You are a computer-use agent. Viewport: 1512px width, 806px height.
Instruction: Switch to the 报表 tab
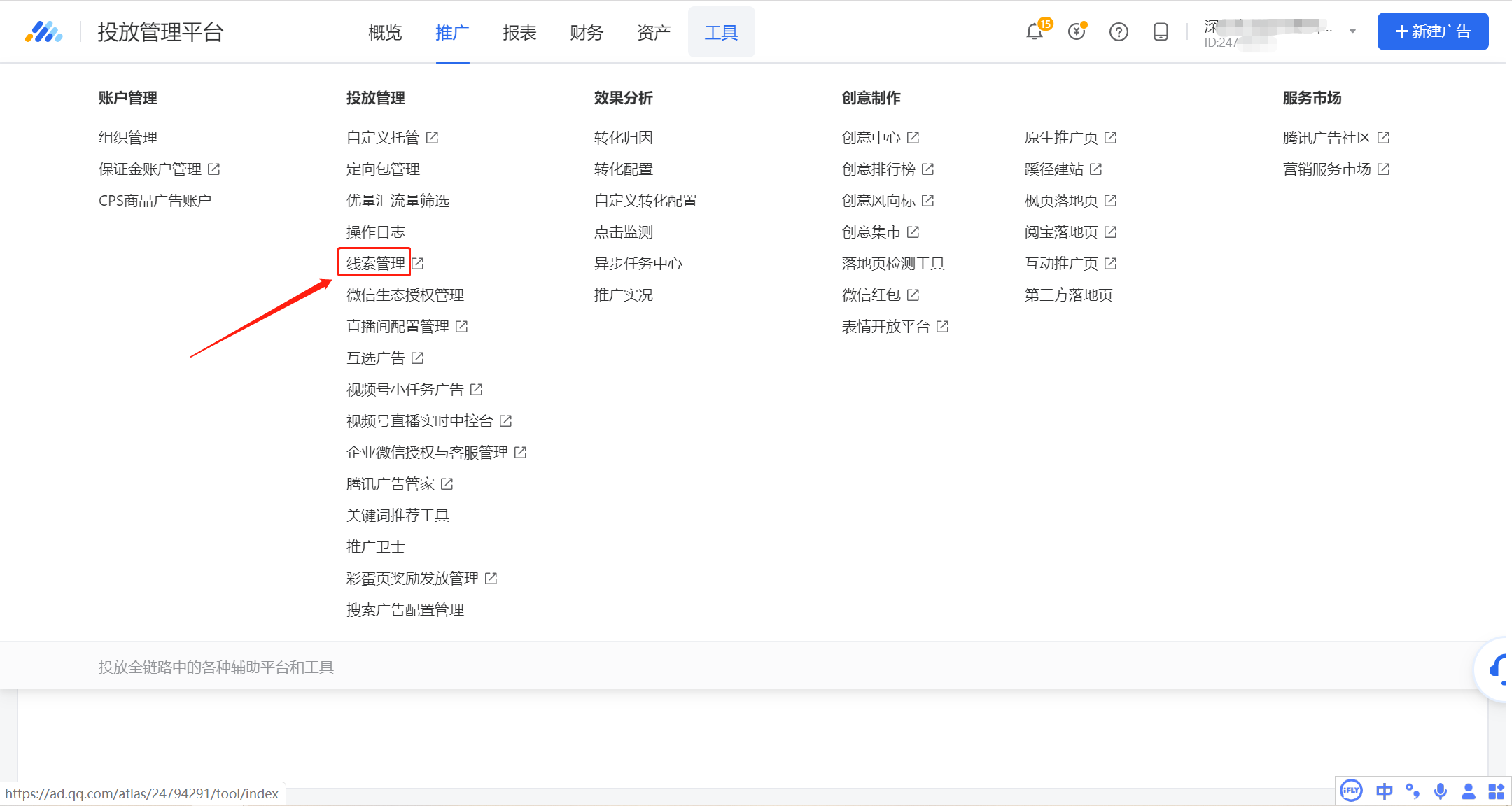pos(519,32)
